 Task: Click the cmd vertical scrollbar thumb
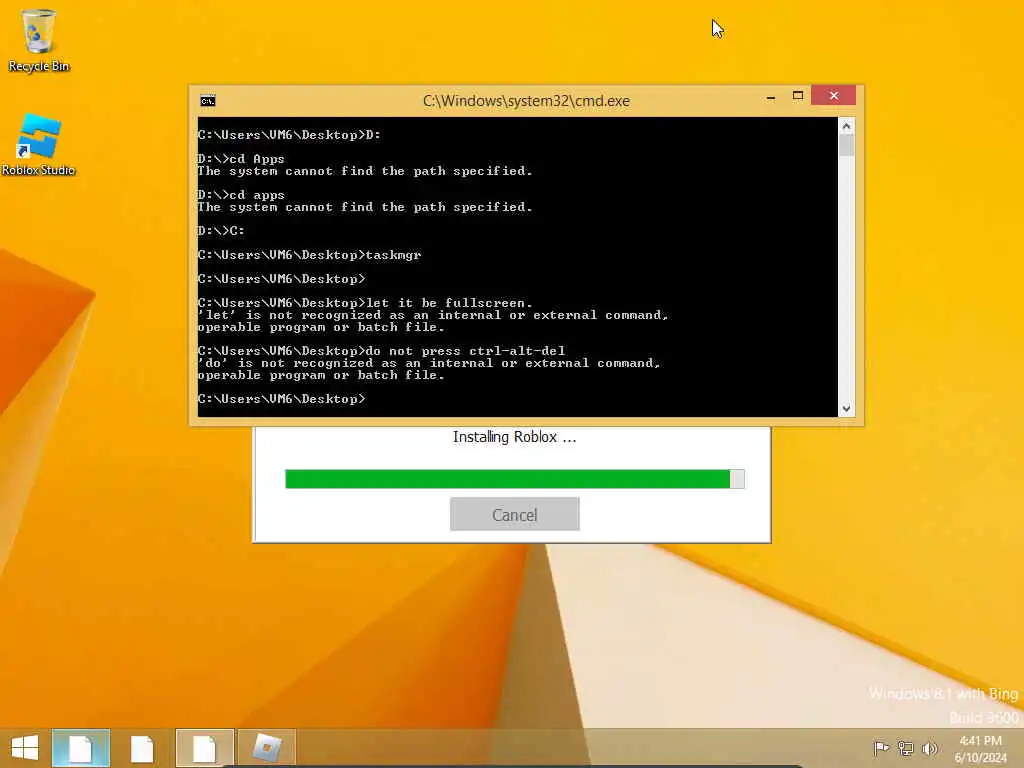[x=846, y=145]
